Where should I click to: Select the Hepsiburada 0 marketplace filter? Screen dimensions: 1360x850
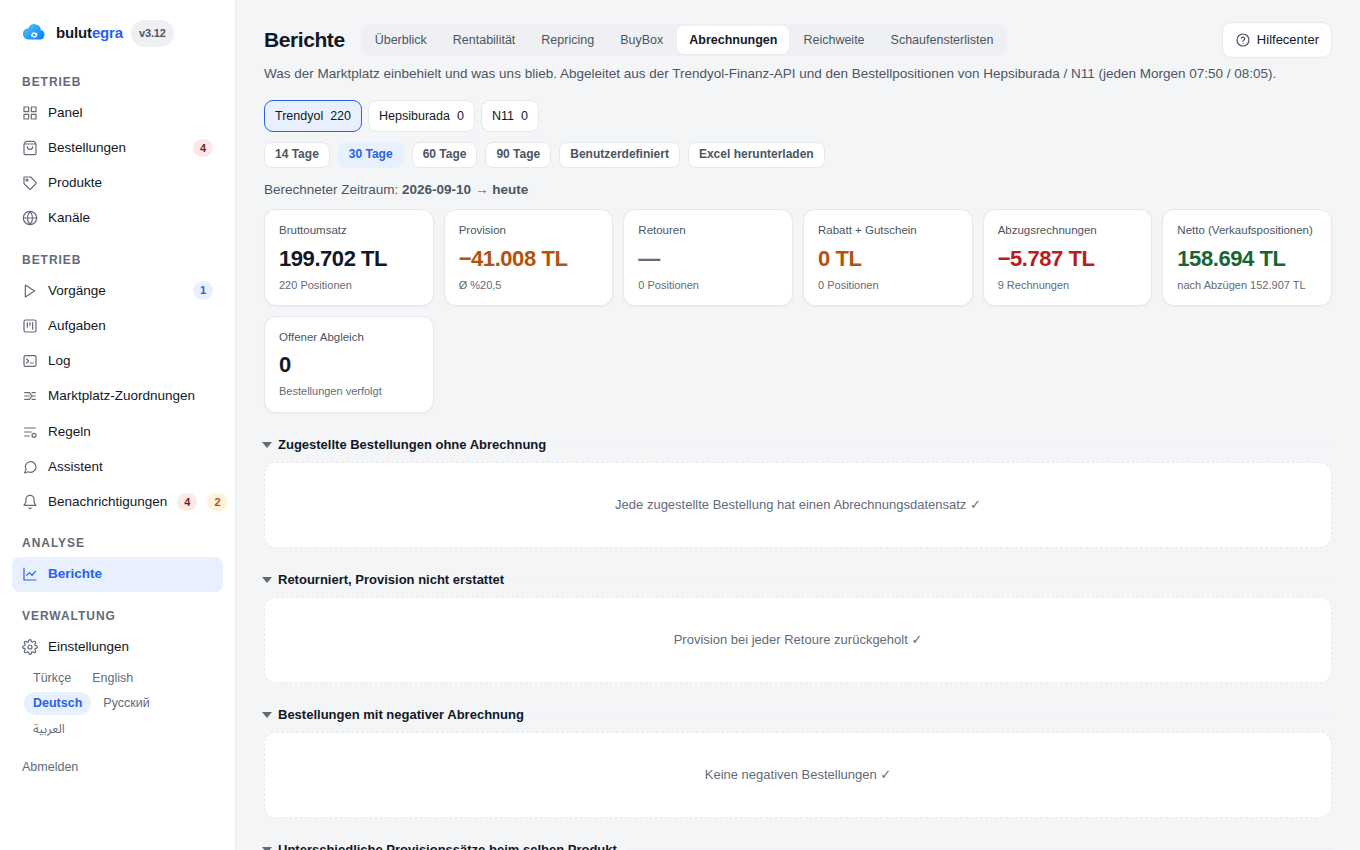coord(421,116)
